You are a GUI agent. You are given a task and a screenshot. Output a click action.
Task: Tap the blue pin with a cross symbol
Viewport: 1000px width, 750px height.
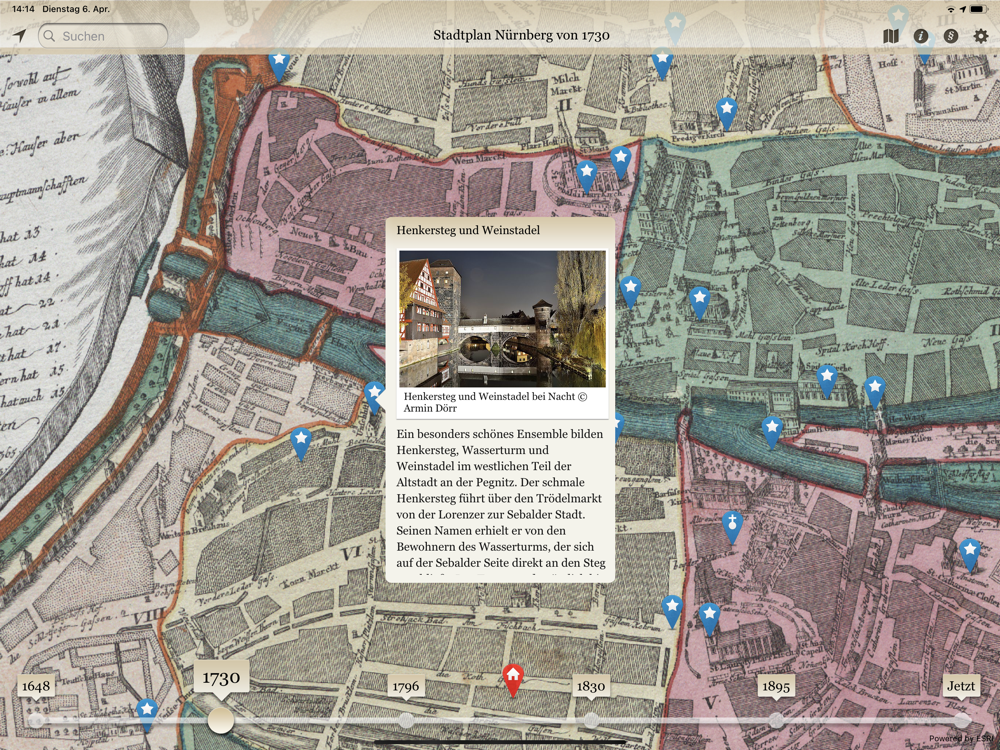pos(733,527)
